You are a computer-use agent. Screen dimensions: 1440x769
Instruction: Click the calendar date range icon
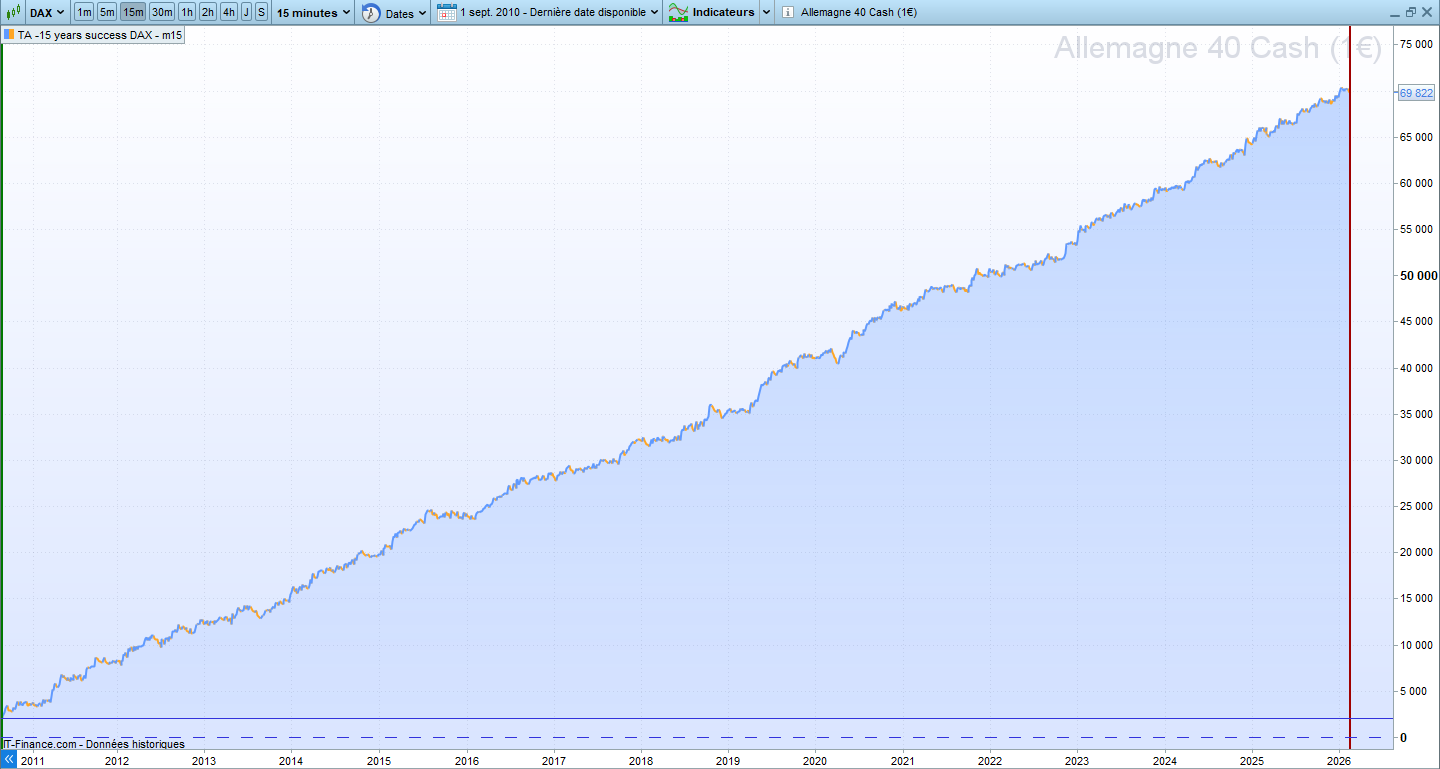coord(447,13)
